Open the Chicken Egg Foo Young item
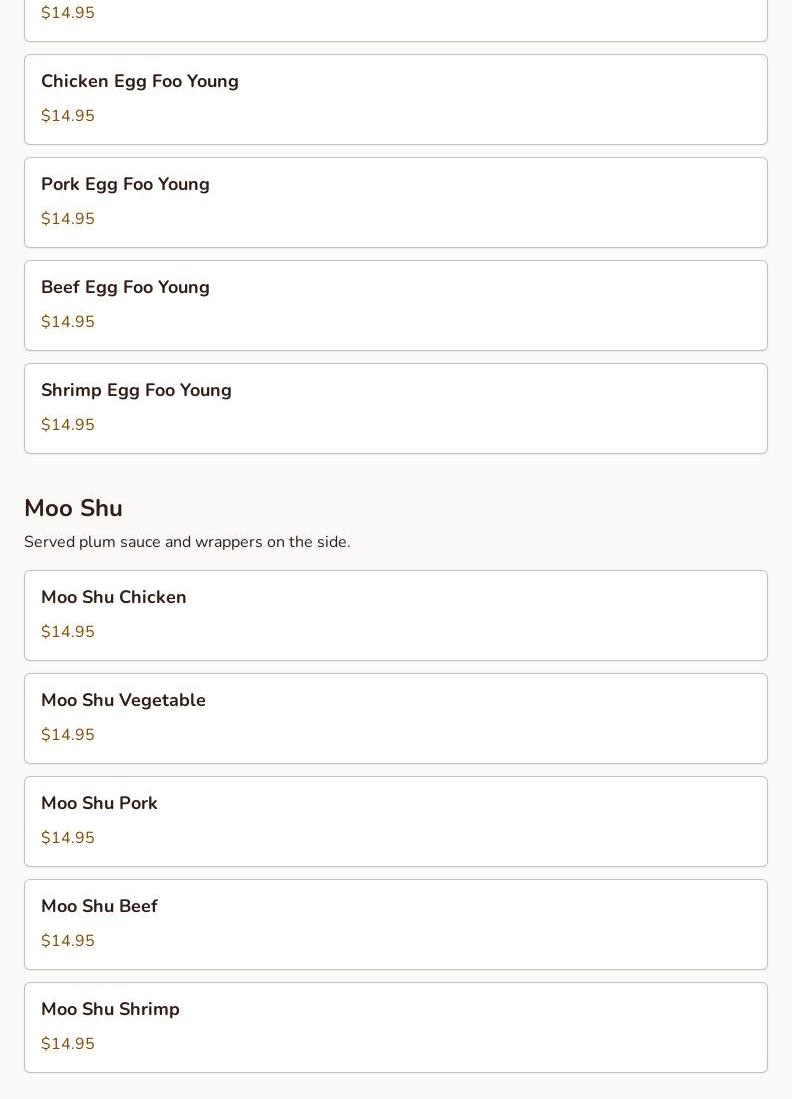The width and height of the screenshot is (792, 1099). point(395,99)
